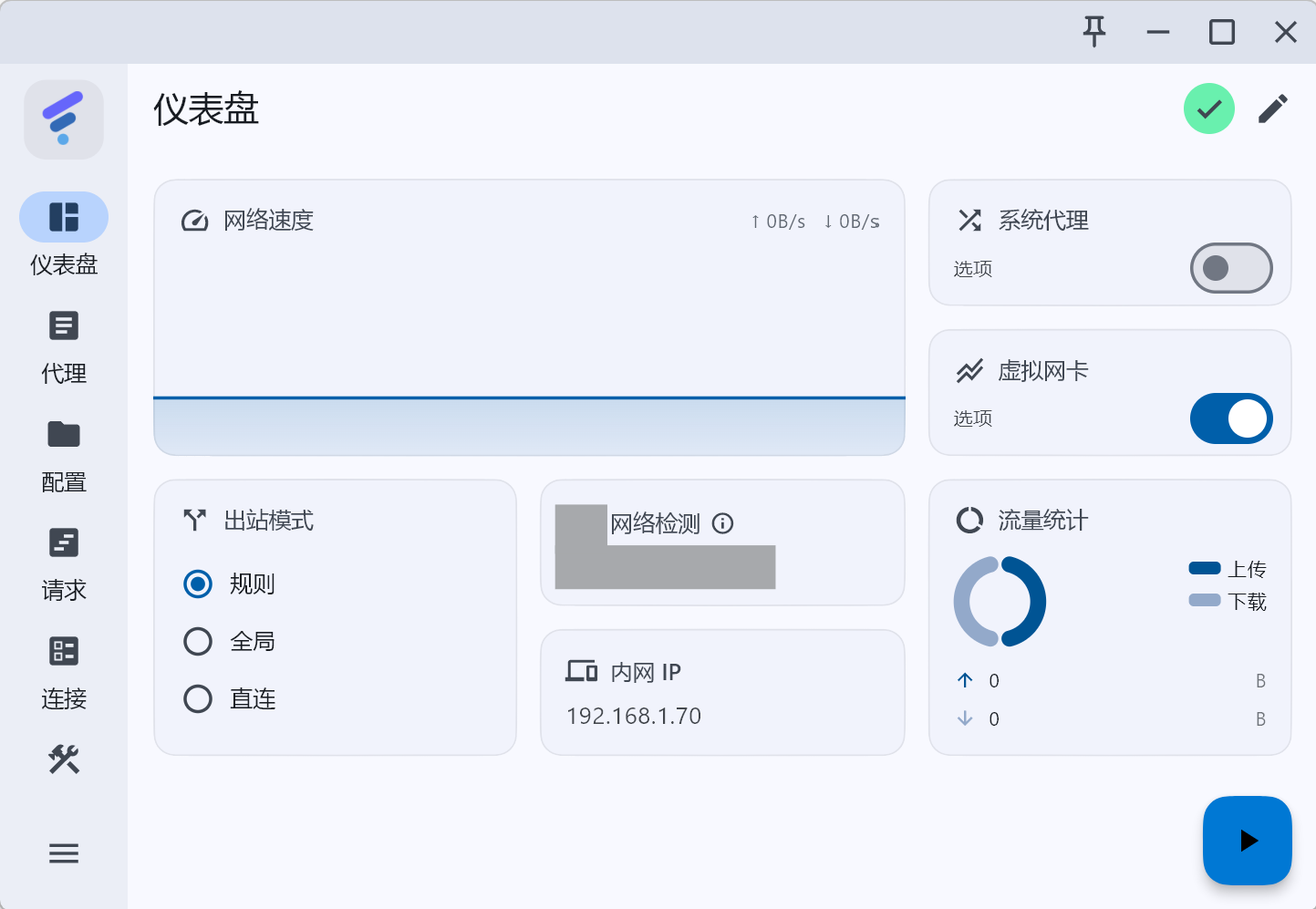Open 选项 under 虚拟网卡 card

(x=971, y=418)
